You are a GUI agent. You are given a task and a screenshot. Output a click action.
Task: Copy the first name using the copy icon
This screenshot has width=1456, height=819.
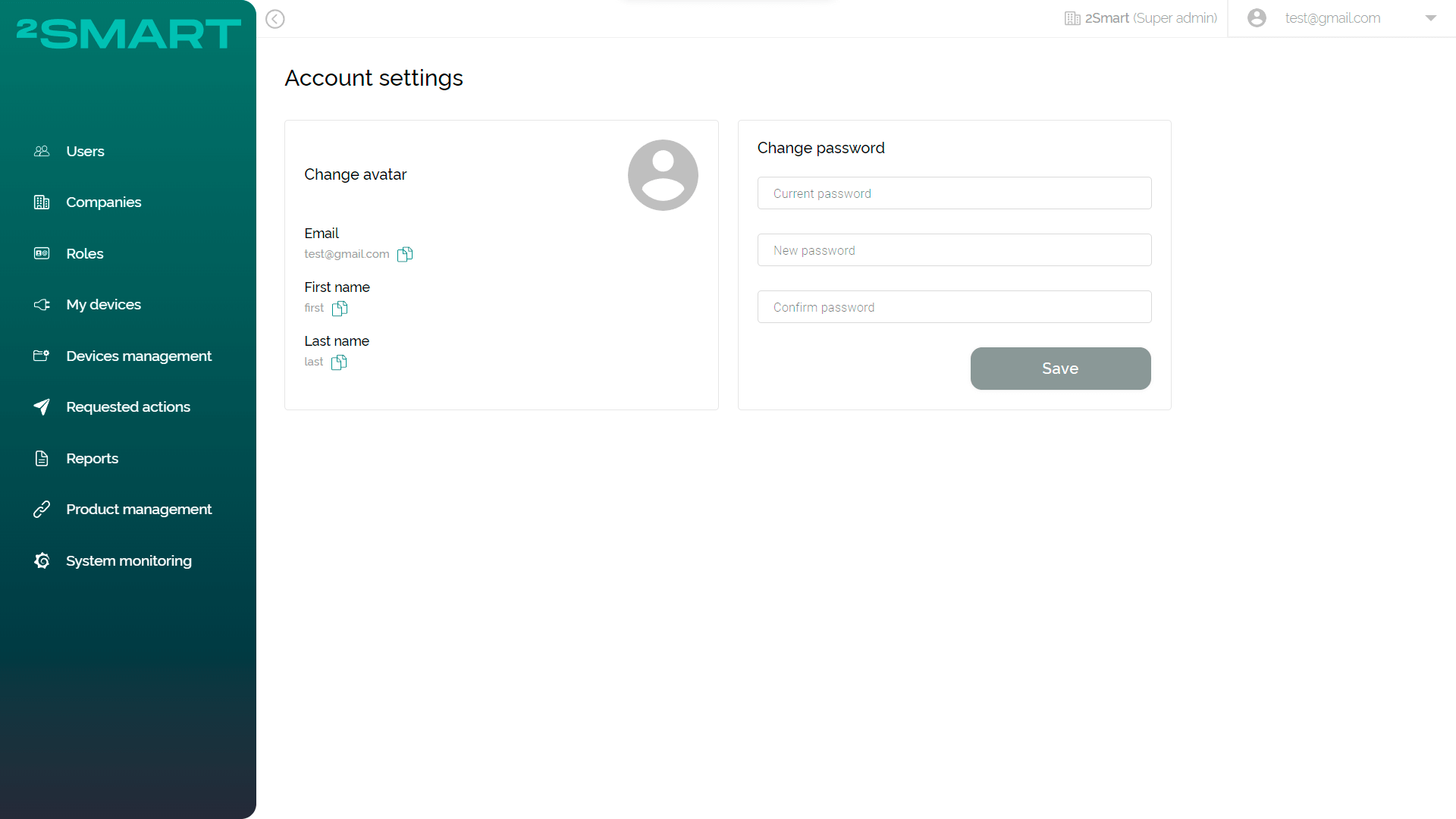point(340,309)
